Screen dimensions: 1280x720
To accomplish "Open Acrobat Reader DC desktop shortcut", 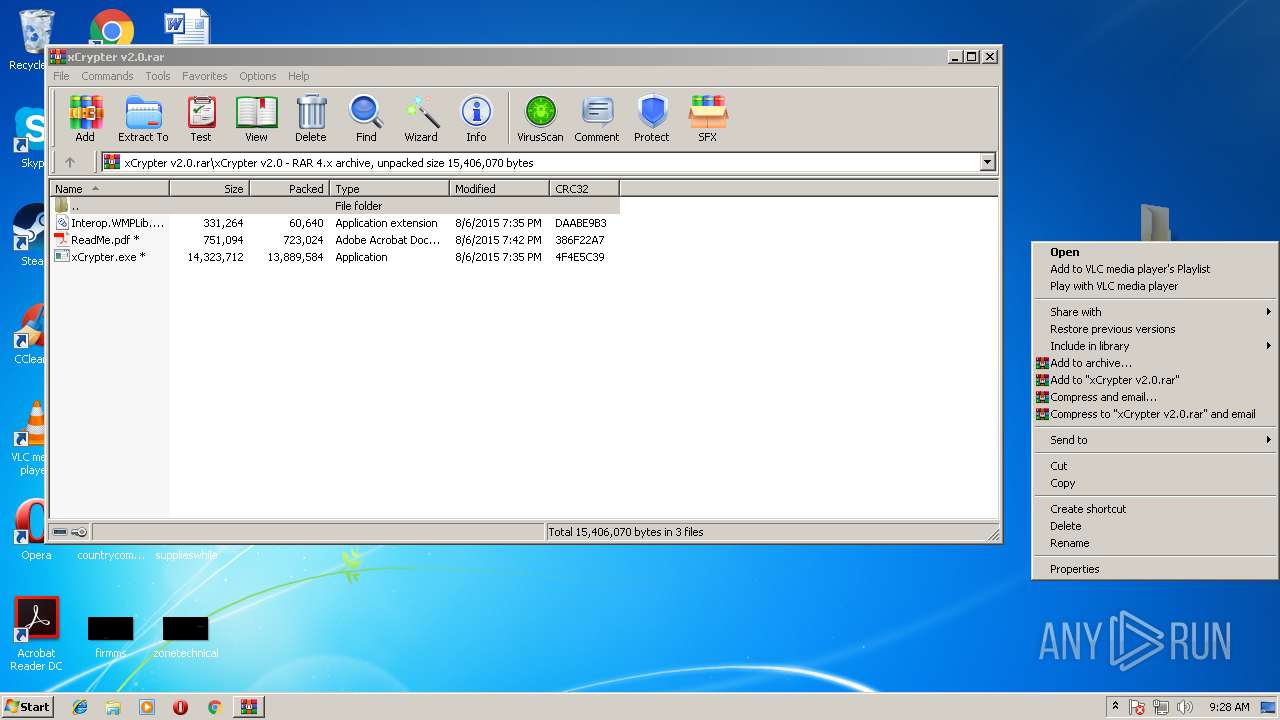I will (x=37, y=634).
